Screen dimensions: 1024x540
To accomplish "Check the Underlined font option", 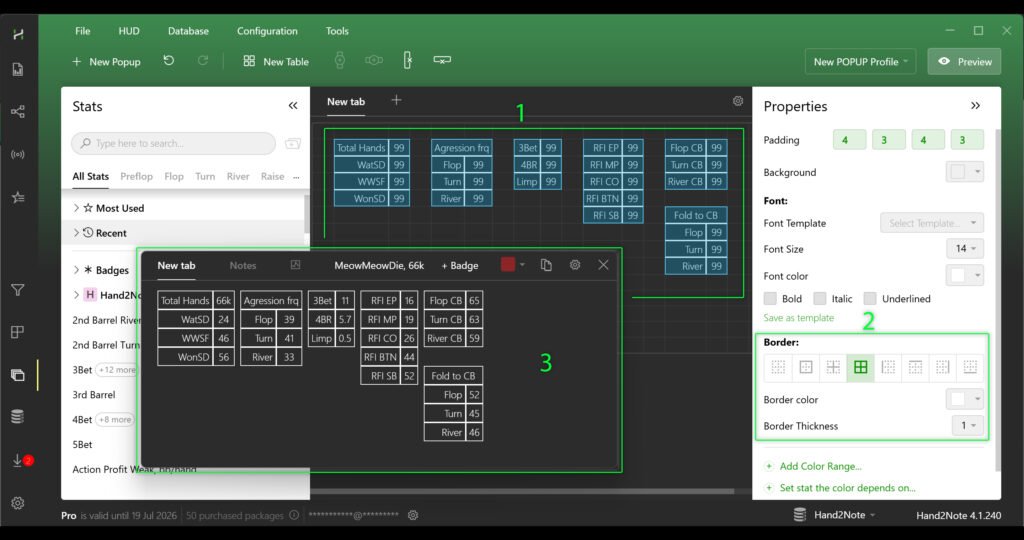I will click(870, 298).
